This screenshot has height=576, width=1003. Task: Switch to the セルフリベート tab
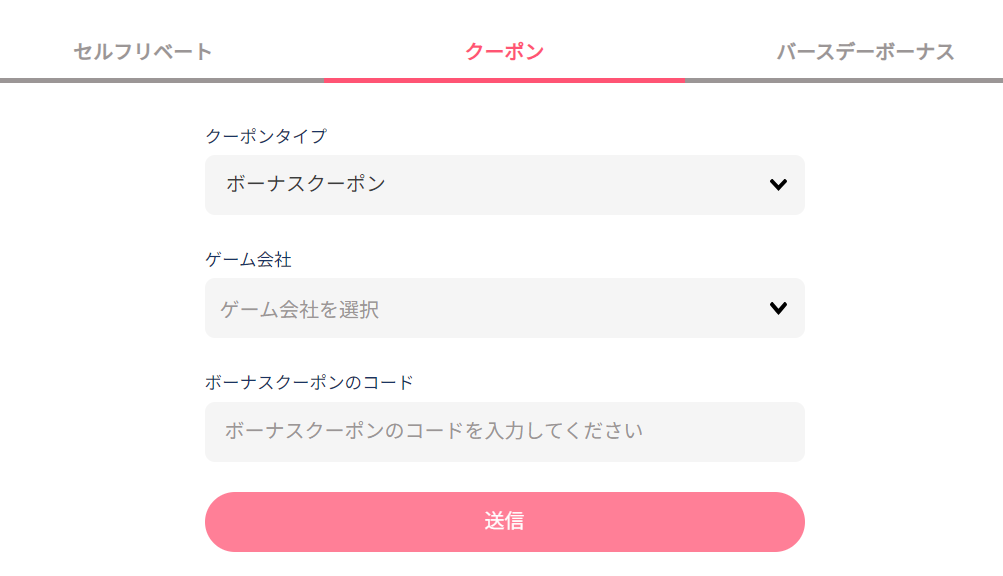point(143,52)
